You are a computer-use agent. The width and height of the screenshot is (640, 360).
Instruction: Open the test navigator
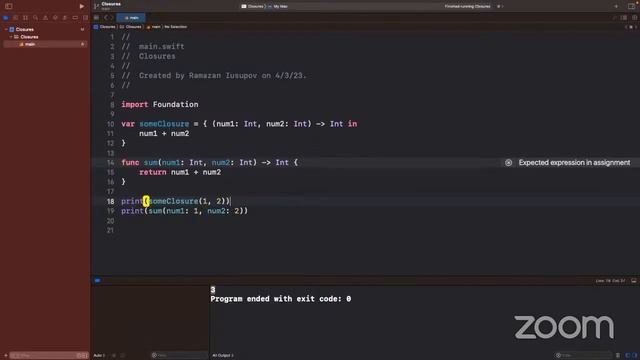click(55, 18)
